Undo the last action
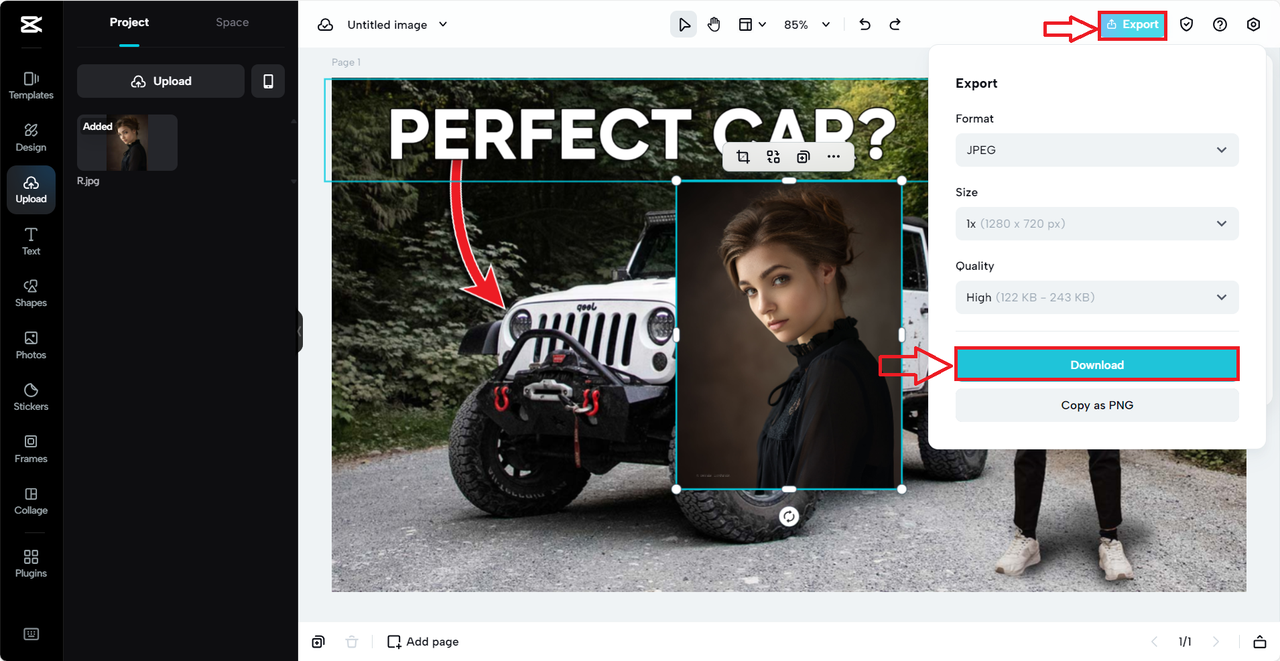This screenshot has height=661, width=1280. click(x=864, y=24)
